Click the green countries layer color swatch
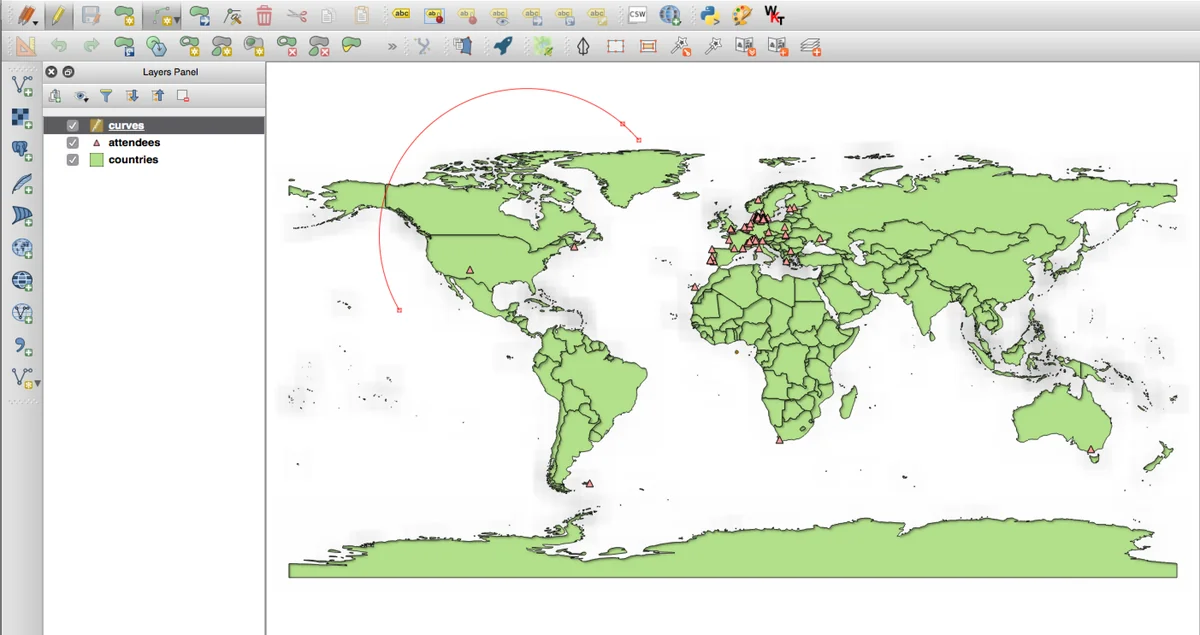 click(97, 160)
